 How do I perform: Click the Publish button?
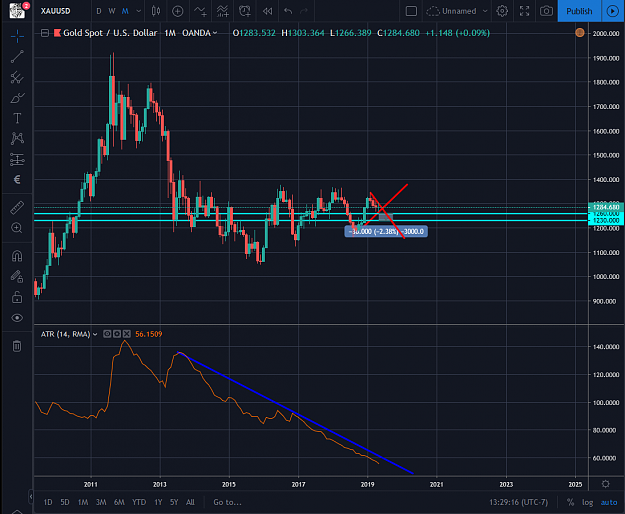(579, 11)
